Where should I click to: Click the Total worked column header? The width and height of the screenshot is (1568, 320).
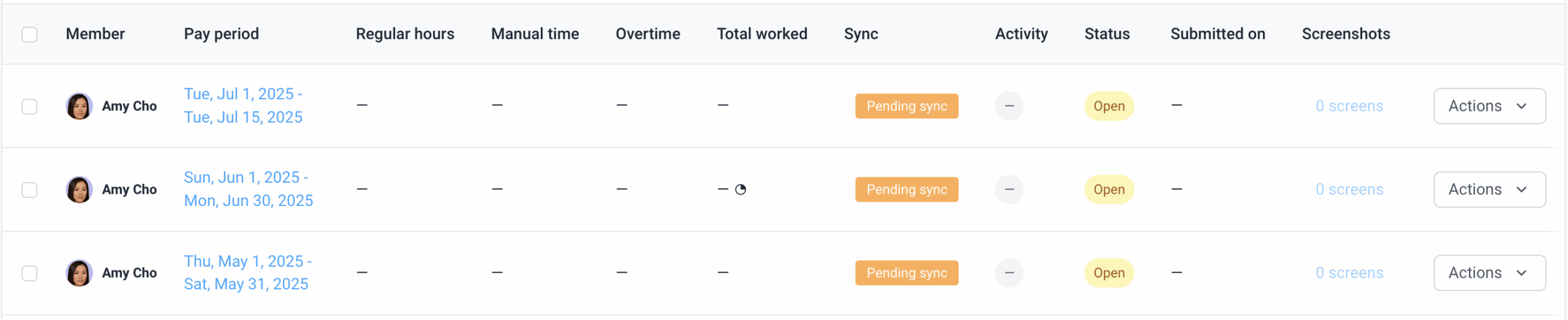[762, 34]
